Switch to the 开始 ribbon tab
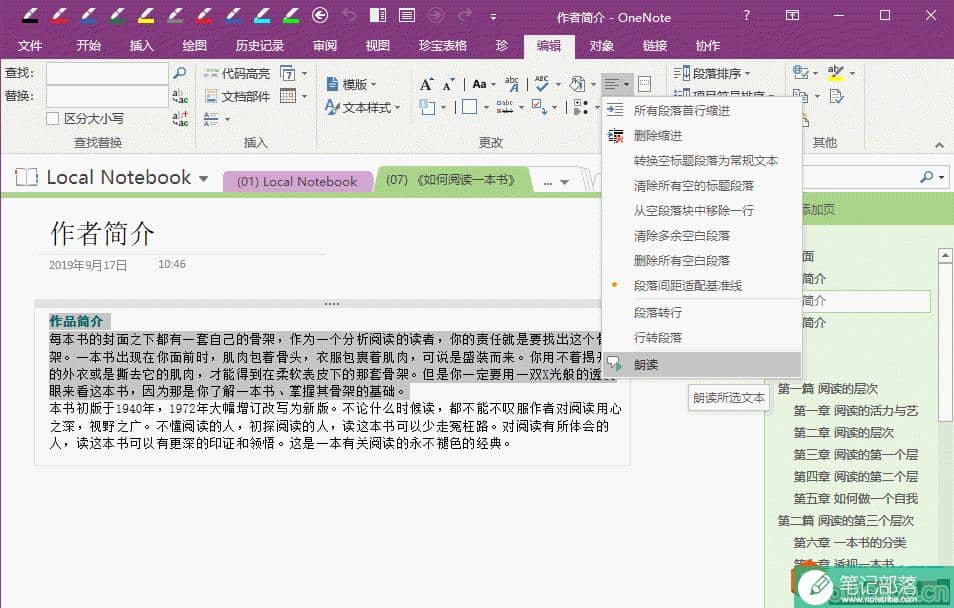 [88, 46]
